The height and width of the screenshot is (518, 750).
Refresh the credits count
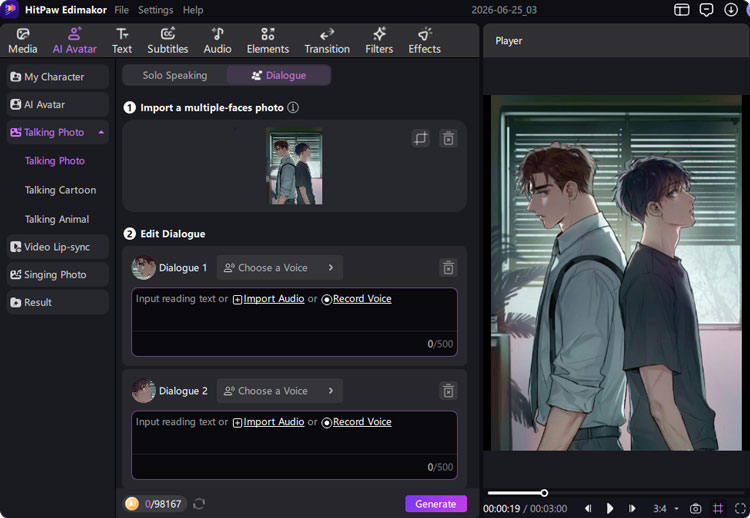point(199,504)
